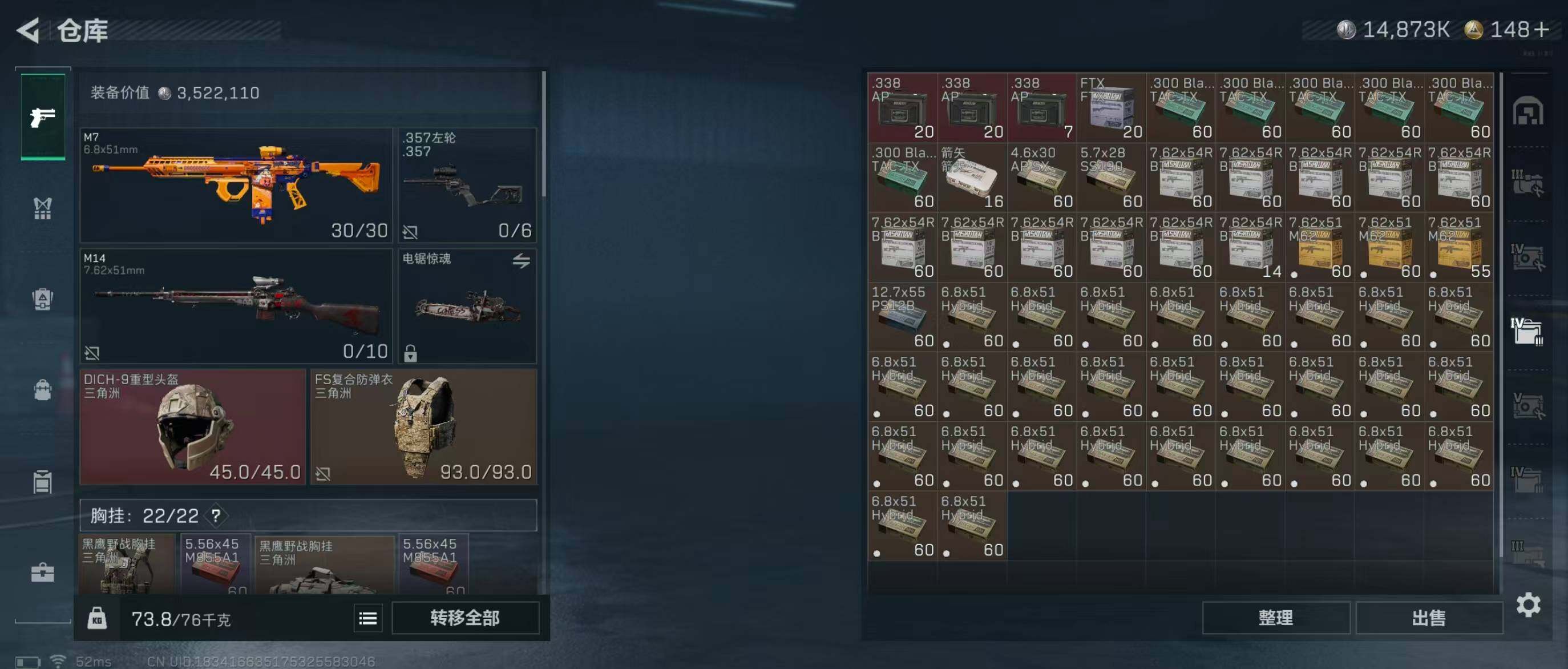Screen dimensions: 1568x669
Task: Toggle the lock icon on 电锯惊魂 melee slot
Action: click(x=410, y=353)
